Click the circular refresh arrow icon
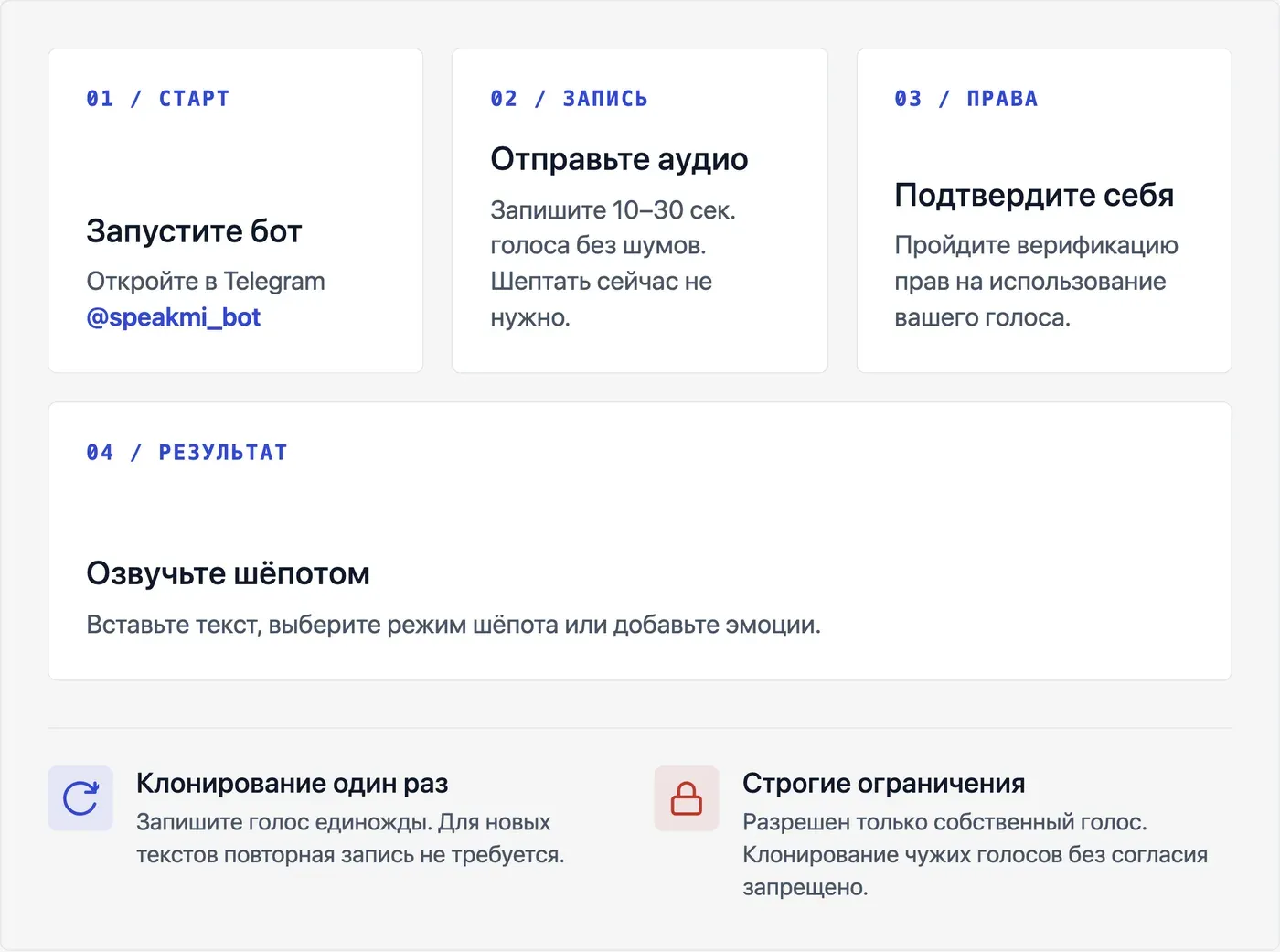 (x=80, y=798)
